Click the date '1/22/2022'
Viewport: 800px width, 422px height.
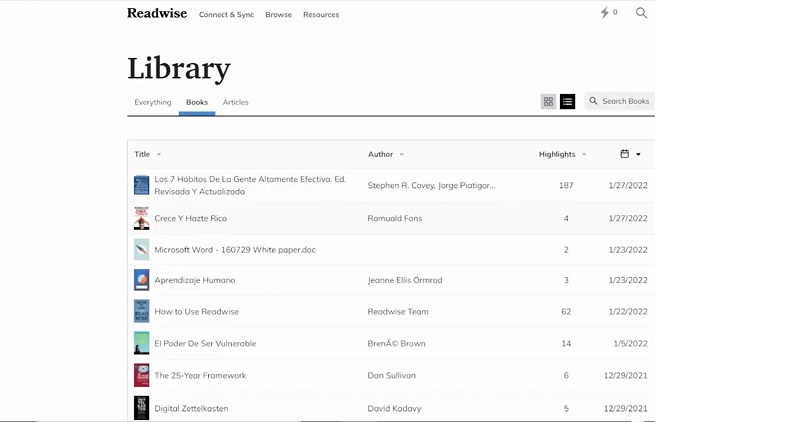[x=628, y=311]
